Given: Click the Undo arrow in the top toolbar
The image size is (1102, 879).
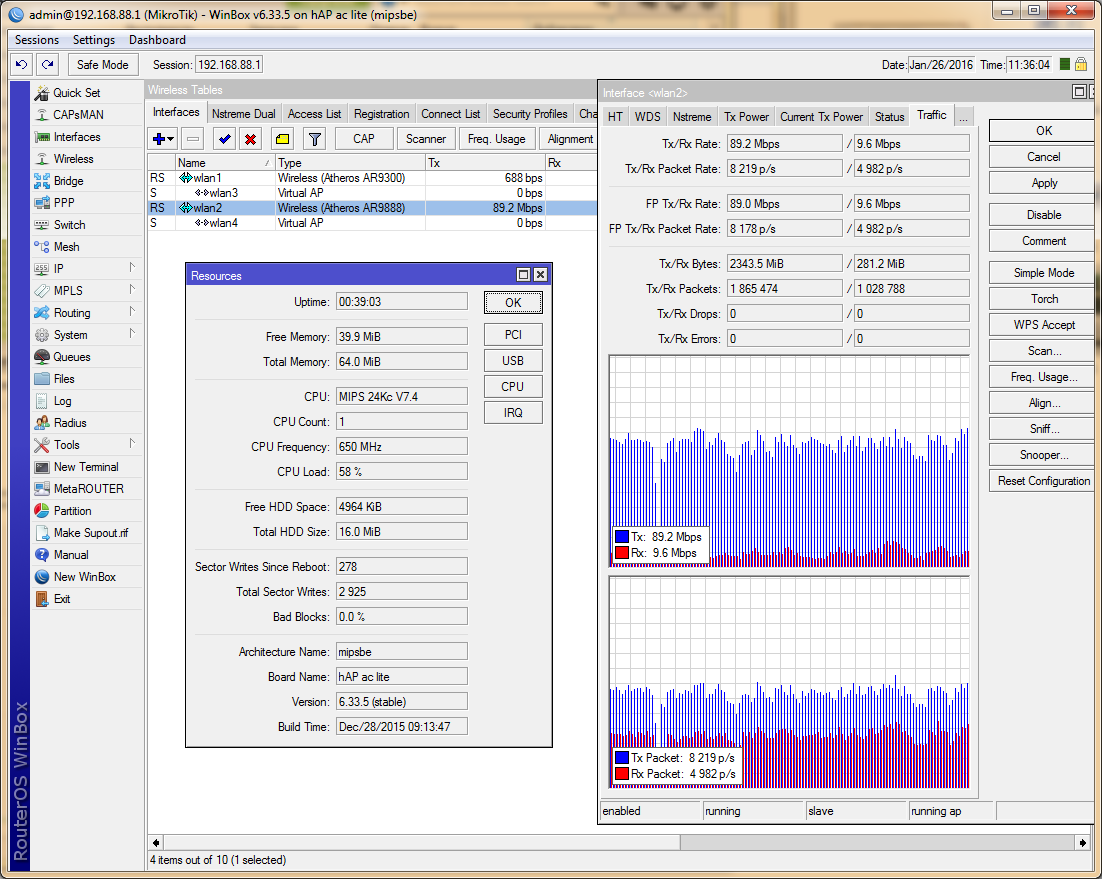Looking at the screenshot, I should (22, 64).
